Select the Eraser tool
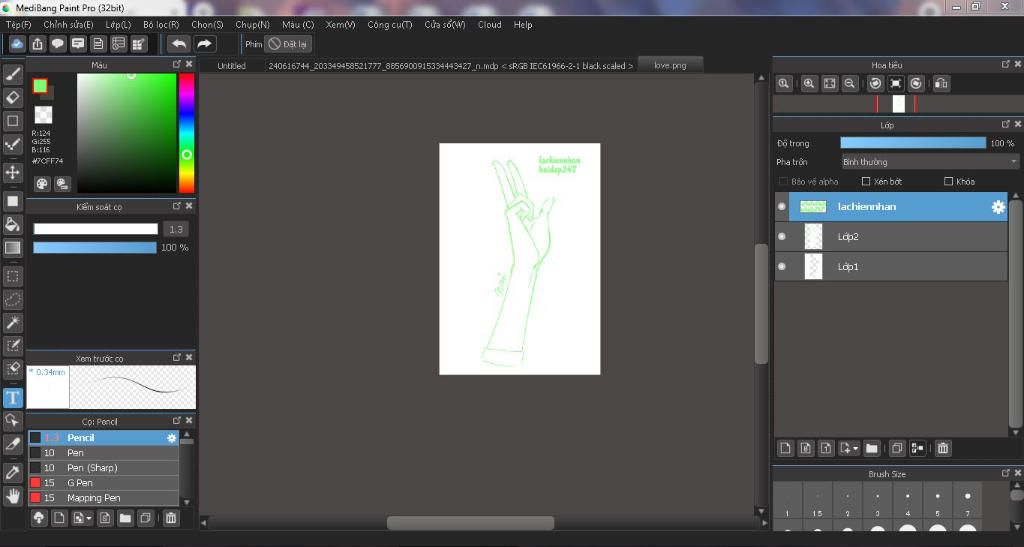The image size is (1024, 547). pos(12,97)
